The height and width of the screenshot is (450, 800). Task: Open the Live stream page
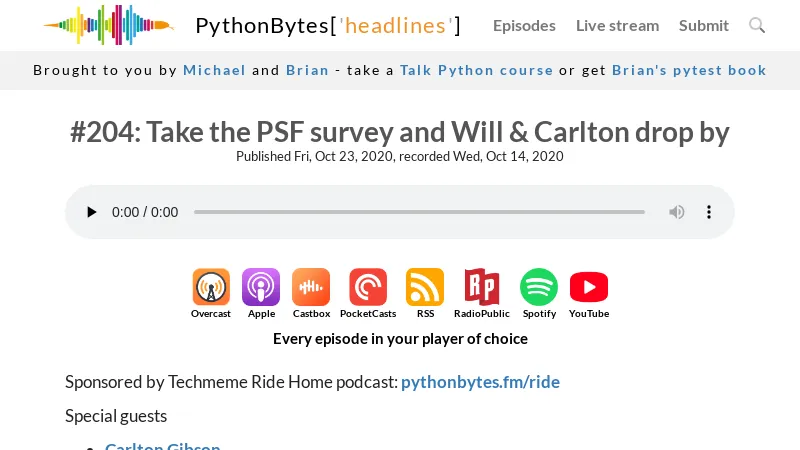coord(617,25)
